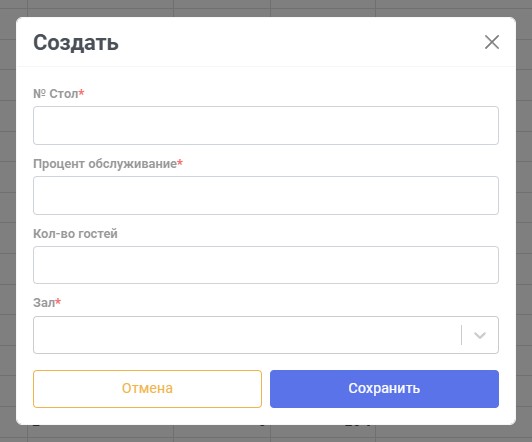The width and height of the screenshot is (532, 442).
Task: Close the Создать dialog with X icon
Action: tap(492, 42)
